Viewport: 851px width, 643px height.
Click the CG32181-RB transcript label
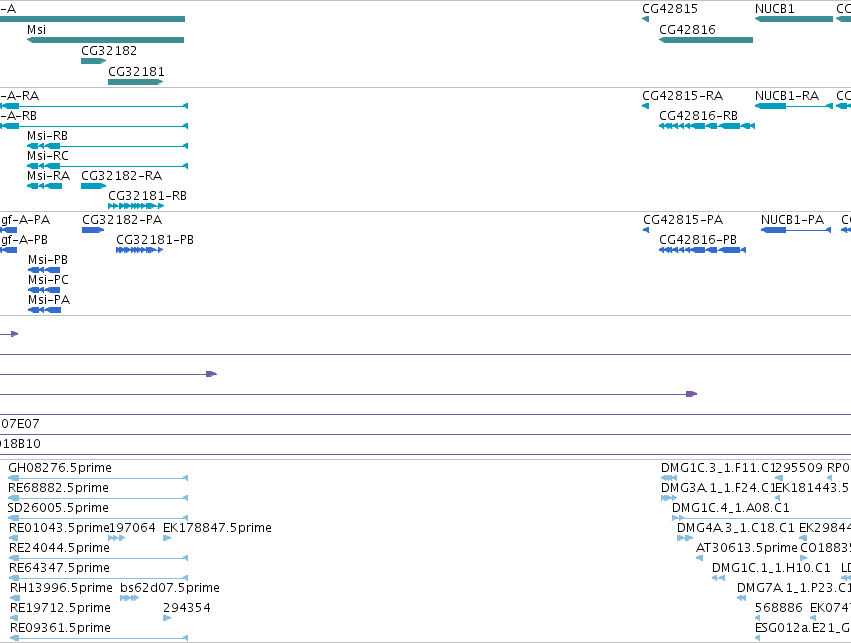147,196
